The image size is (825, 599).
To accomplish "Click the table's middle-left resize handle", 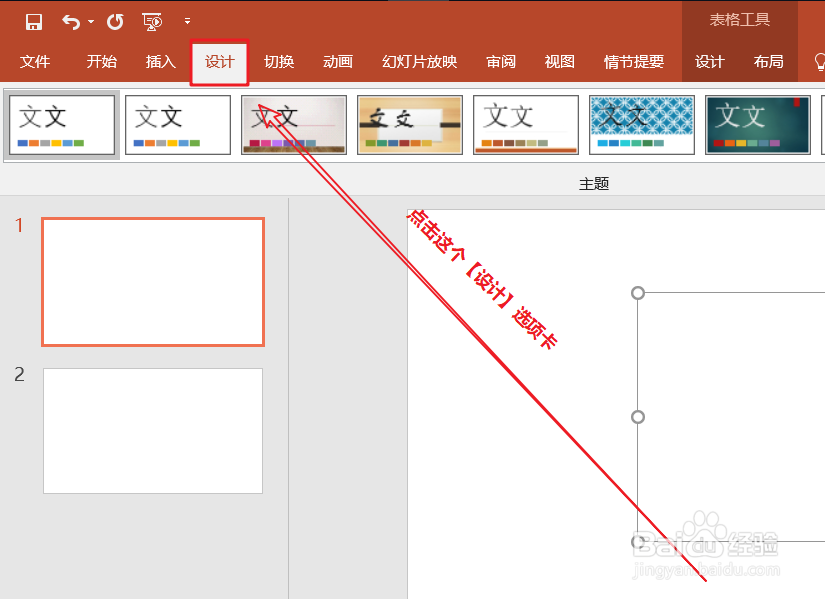I will (x=638, y=417).
